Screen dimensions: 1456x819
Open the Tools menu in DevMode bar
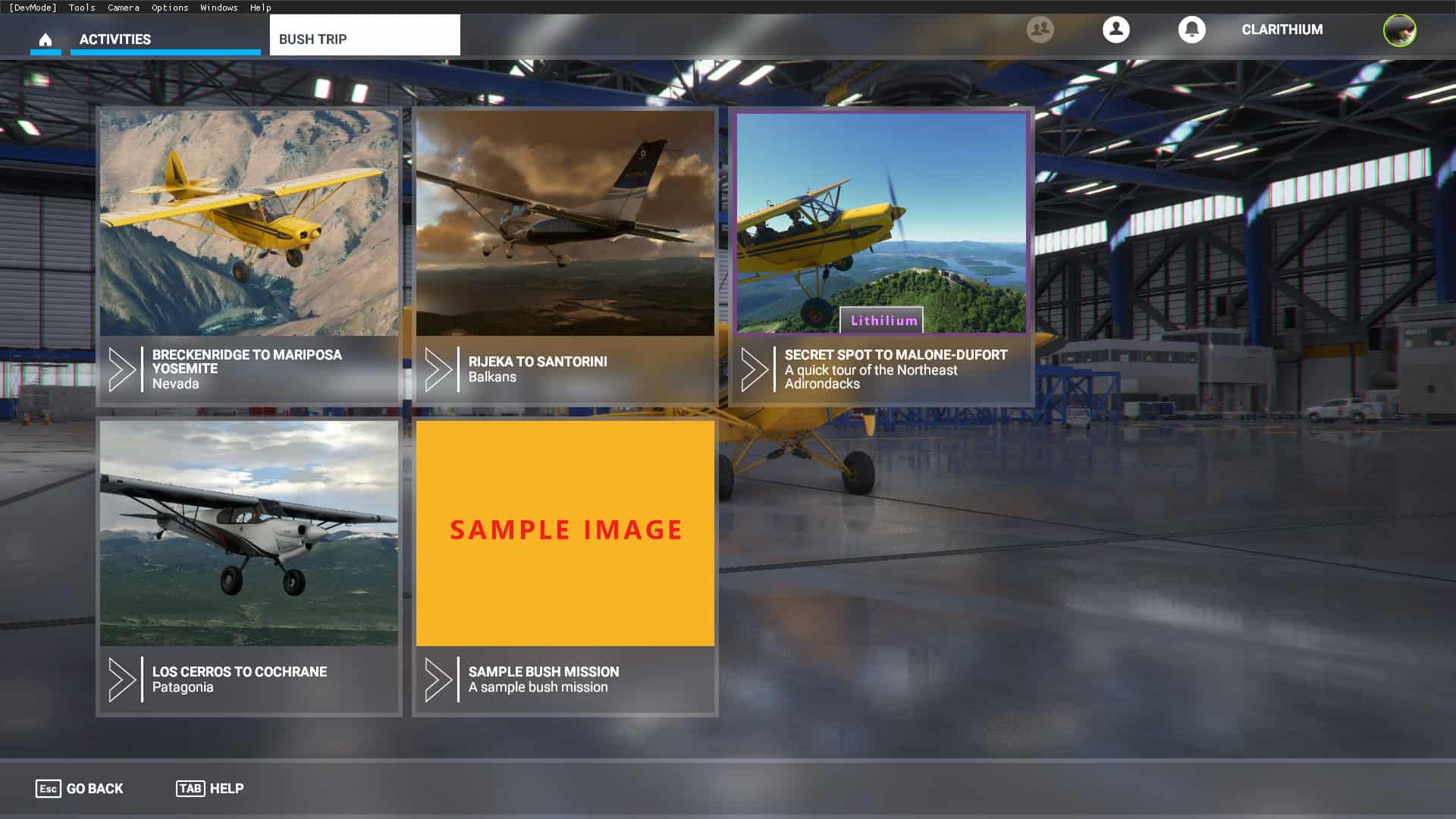[82, 8]
